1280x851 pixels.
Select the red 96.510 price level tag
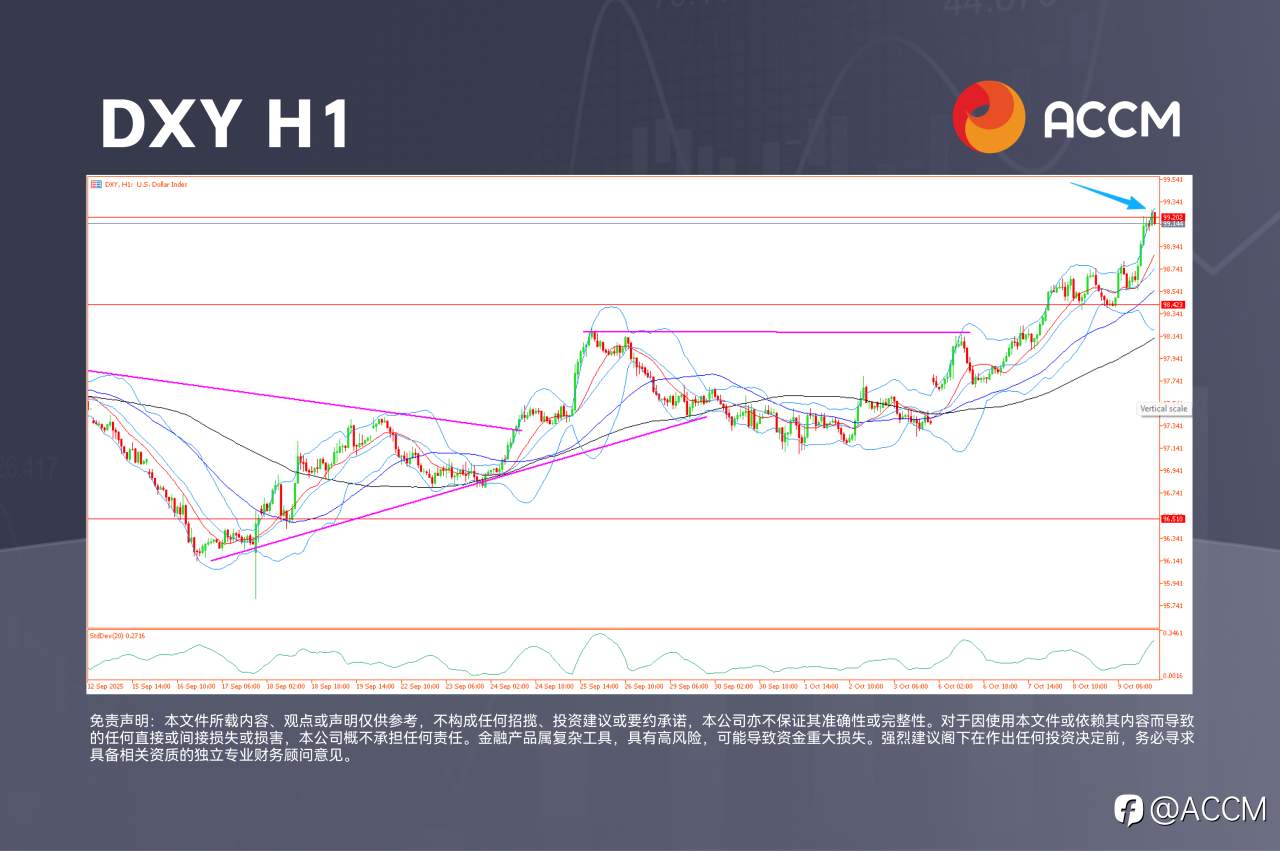point(1173,519)
